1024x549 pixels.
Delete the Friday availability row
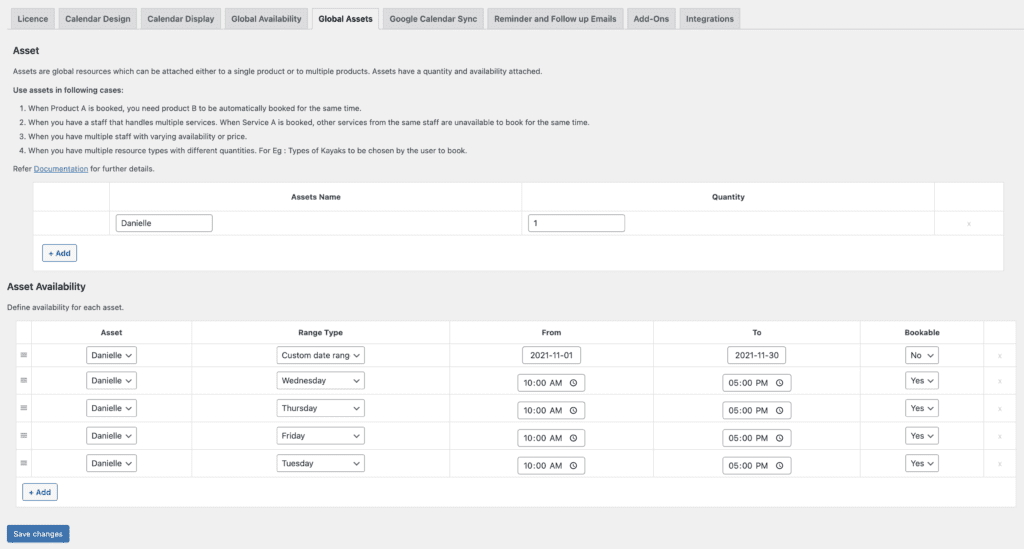pos(999,437)
